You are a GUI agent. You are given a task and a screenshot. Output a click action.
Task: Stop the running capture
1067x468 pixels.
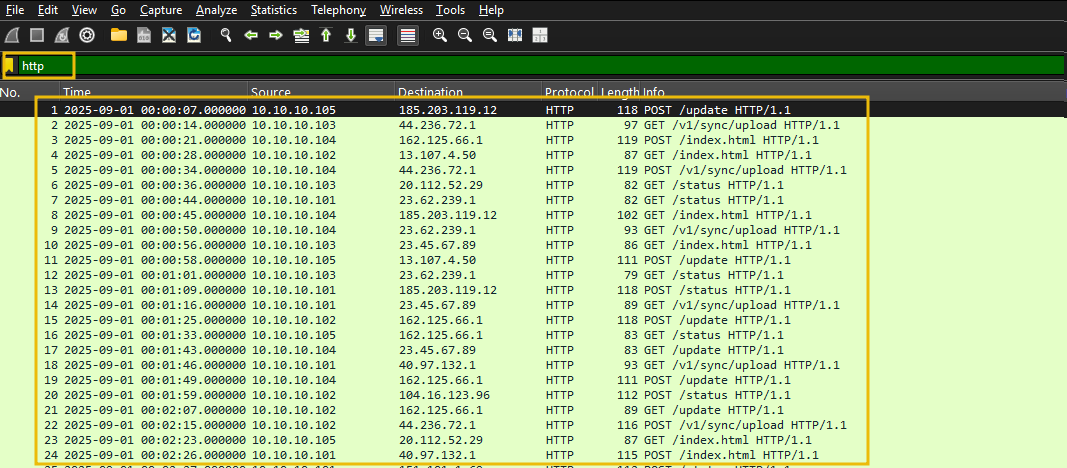click(x=37, y=35)
